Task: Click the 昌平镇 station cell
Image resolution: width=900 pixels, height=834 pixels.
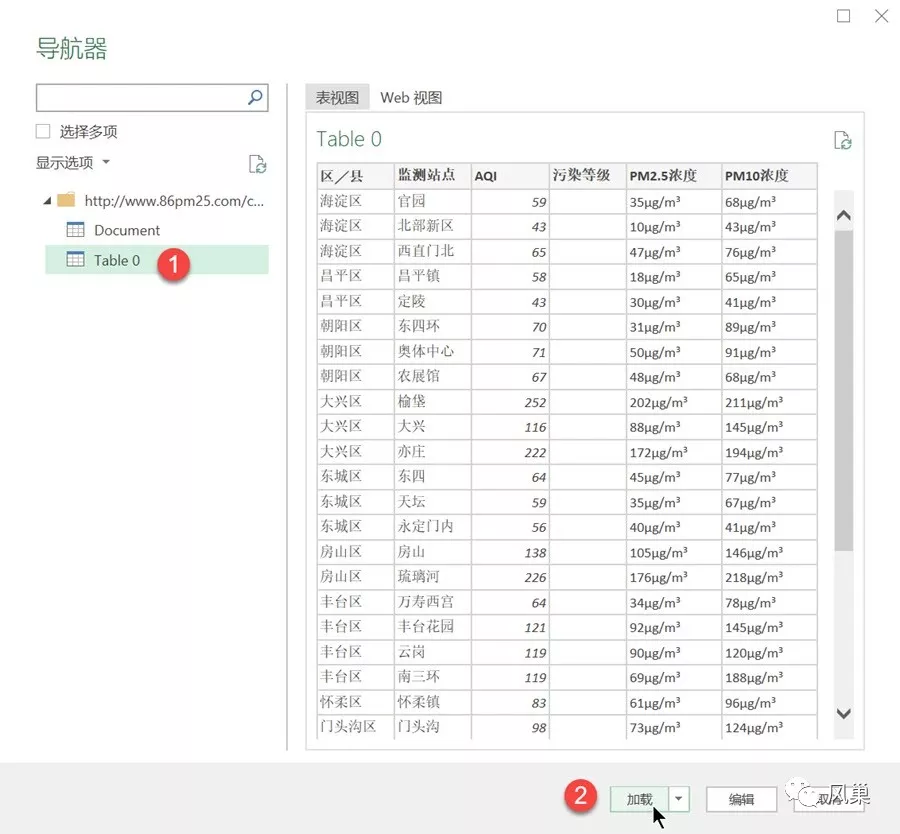Action: [432, 276]
